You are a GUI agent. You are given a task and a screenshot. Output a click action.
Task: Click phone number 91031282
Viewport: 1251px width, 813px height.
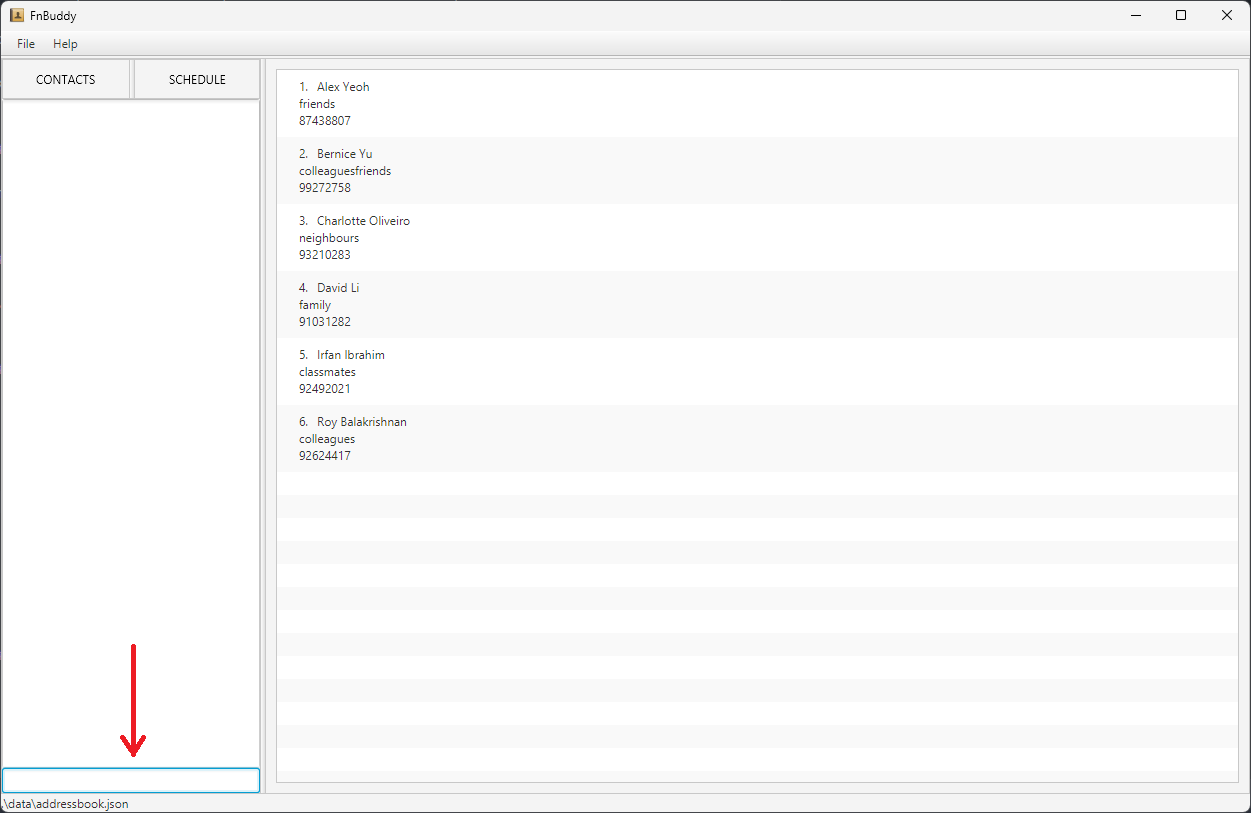coord(325,322)
